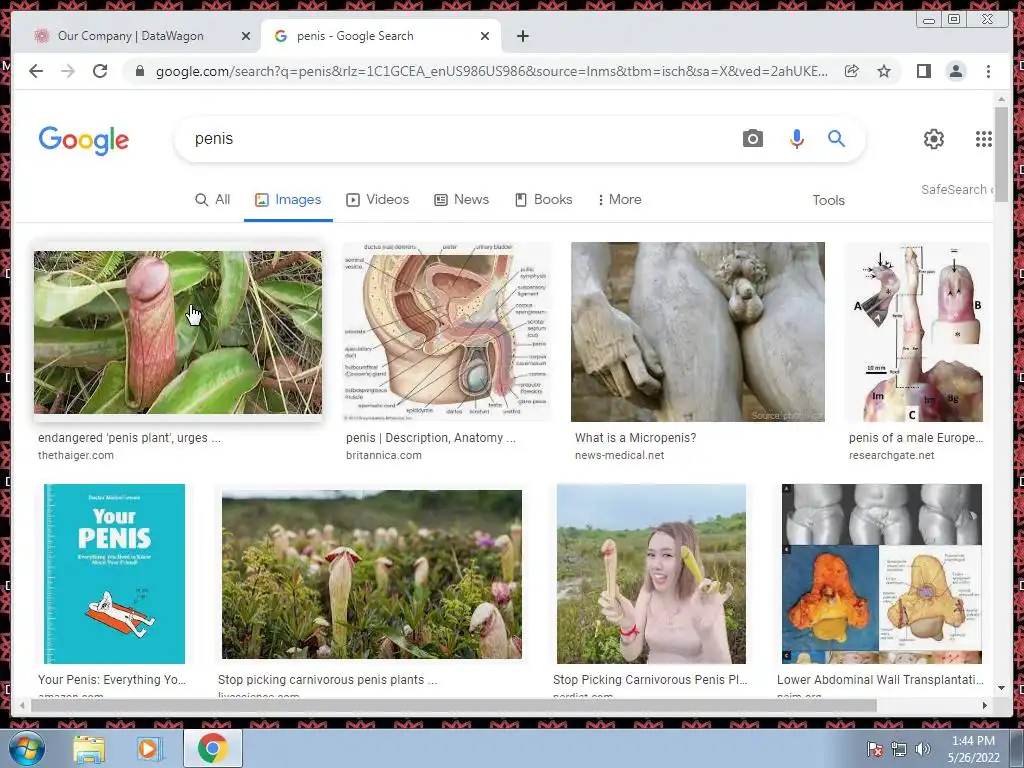Screen dimensions: 1024x768
Task: Open the network tray icon
Action: point(899,749)
